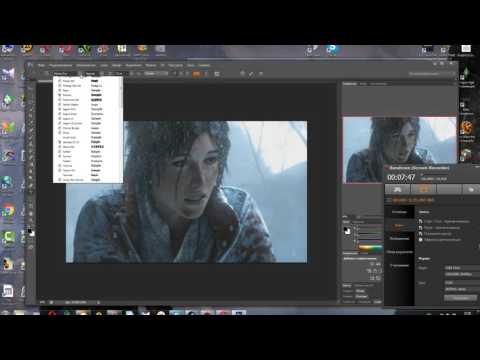Click the foreground/background color swatch in tools panel
The image size is (480, 360).
tap(31, 232)
